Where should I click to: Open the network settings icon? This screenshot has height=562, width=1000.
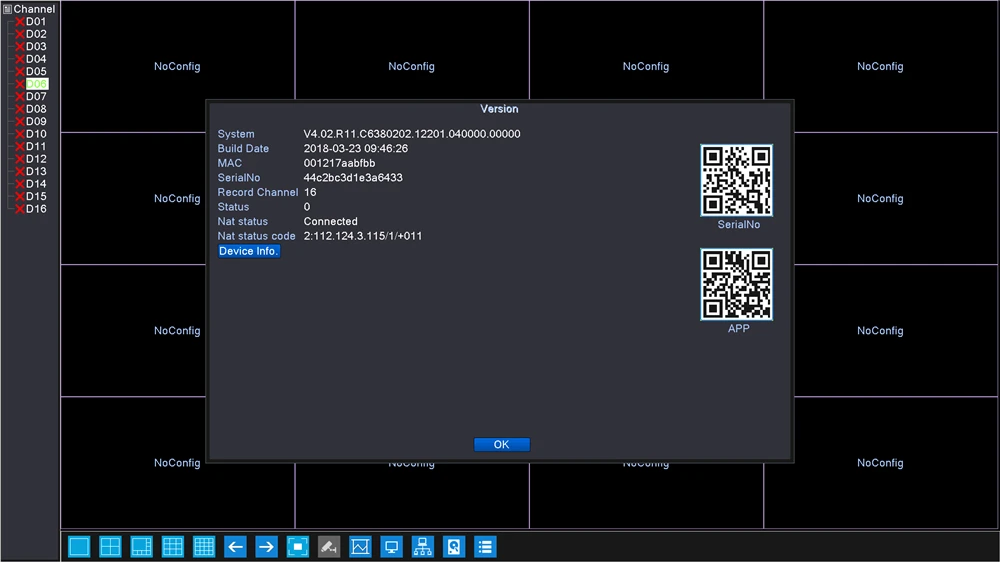(423, 547)
